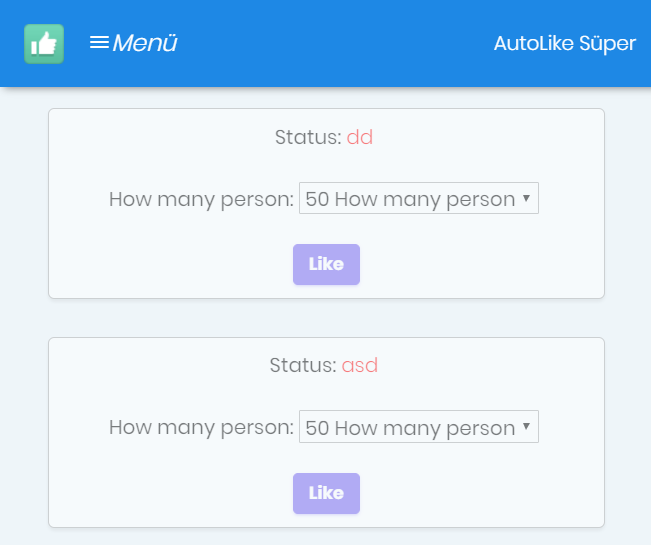Click the red "asd" status text
Image resolution: width=651 pixels, height=545 pixels.
(360, 366)
